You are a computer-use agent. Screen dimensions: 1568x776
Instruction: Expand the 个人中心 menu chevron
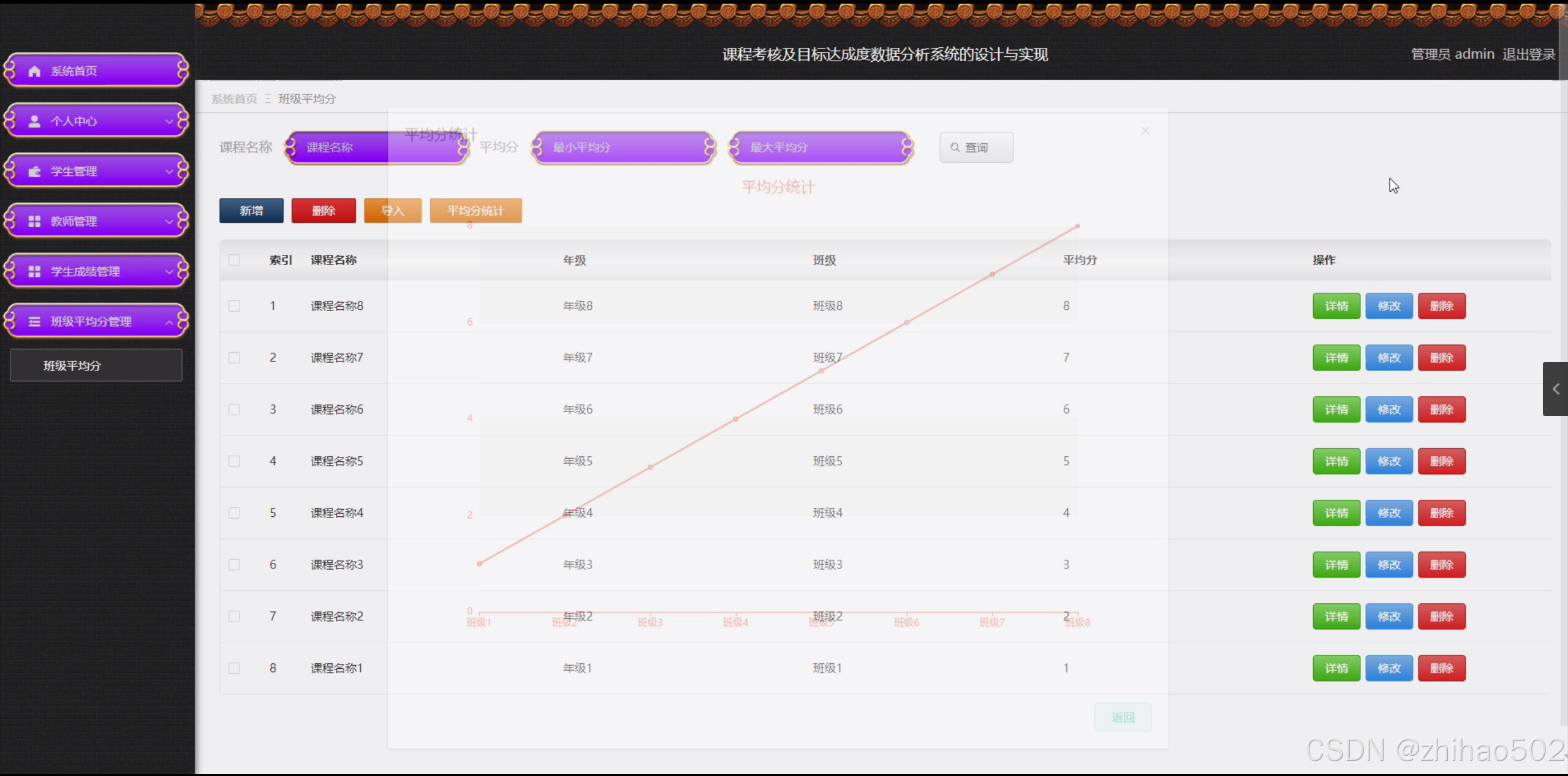(x=169, y=121)
